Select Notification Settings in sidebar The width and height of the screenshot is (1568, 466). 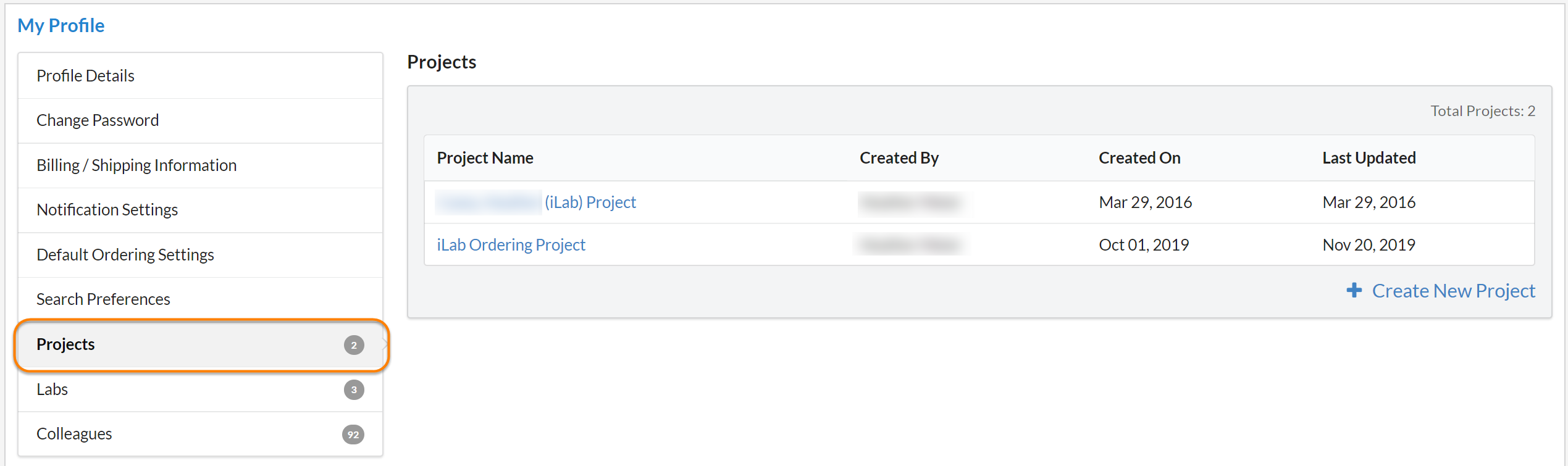[107, 210]
